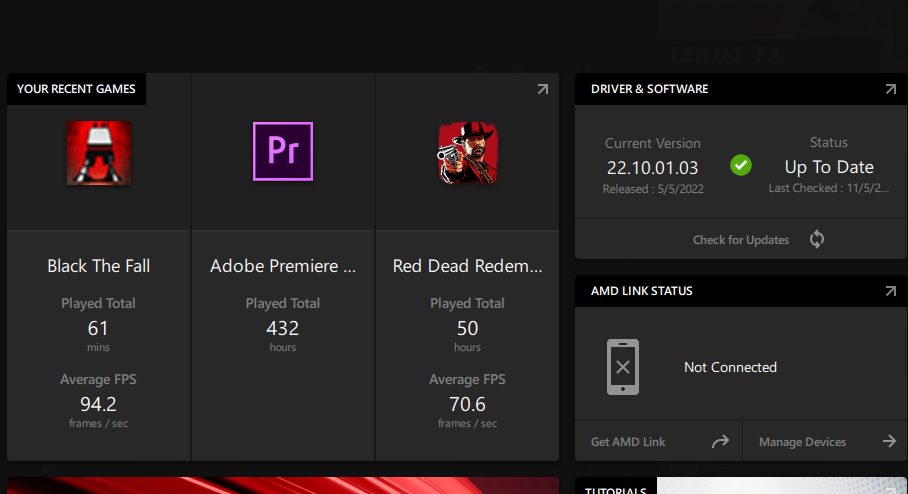The width and height of the screenshot is (908, 494).
Task: Click the Red Dead Redem... title
Action: click(x=467, y=266)
